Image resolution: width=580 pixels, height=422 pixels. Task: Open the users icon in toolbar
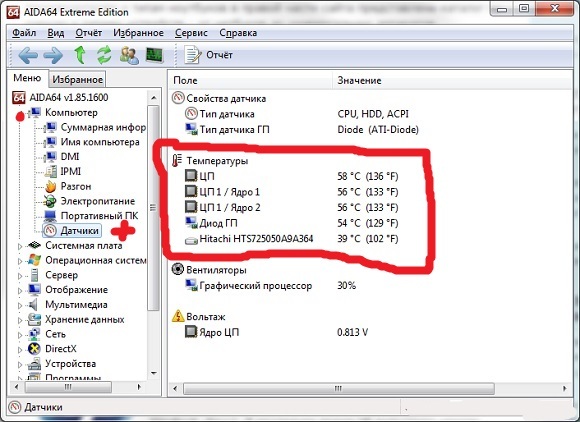click(129, 55)
